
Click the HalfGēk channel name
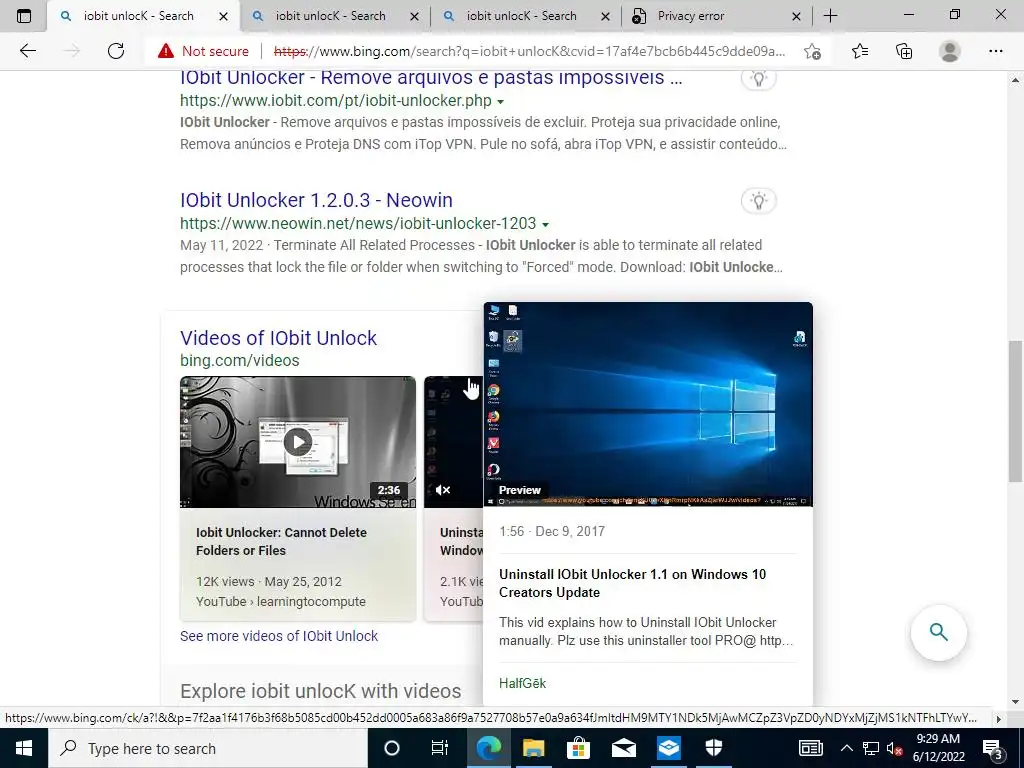click(522, 683)
